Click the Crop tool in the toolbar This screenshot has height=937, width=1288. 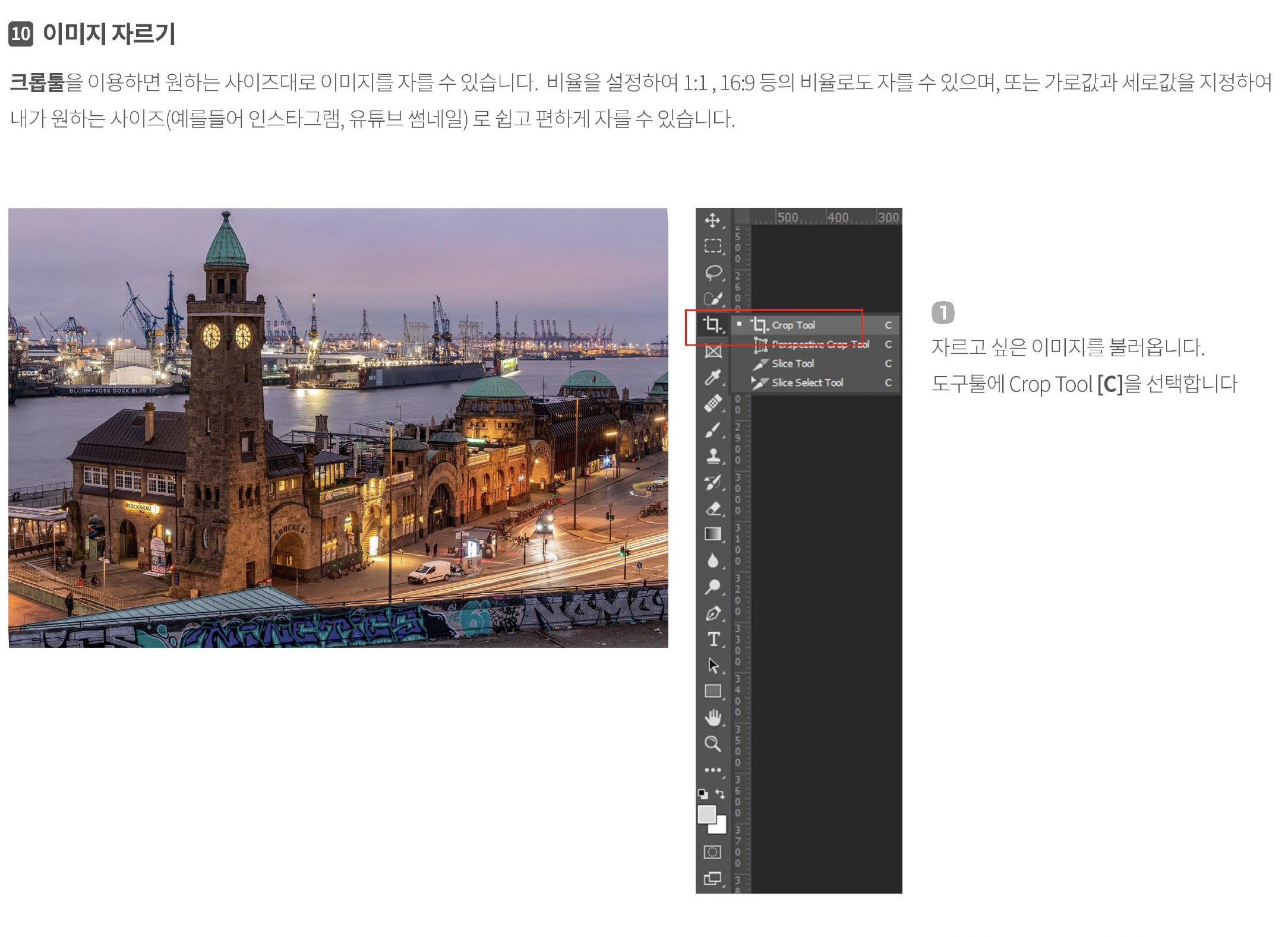(712, 325)
